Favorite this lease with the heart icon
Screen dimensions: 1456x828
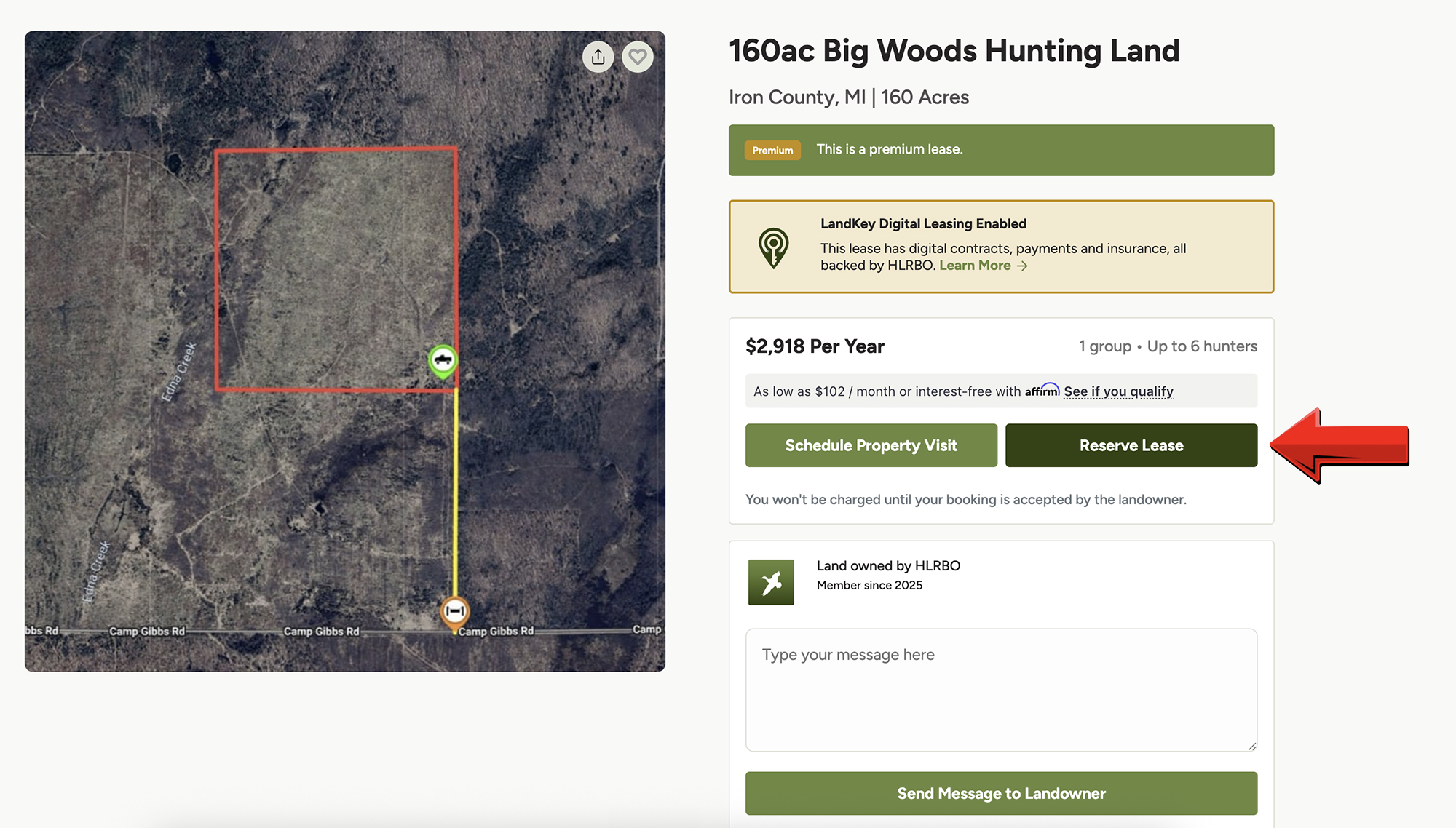click(638, 57)
